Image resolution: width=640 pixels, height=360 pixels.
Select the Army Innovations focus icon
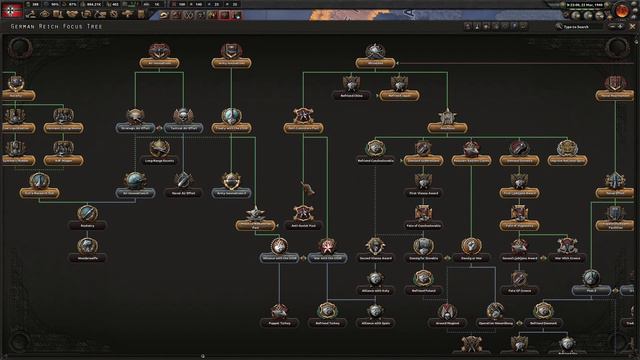click(231, 51)
